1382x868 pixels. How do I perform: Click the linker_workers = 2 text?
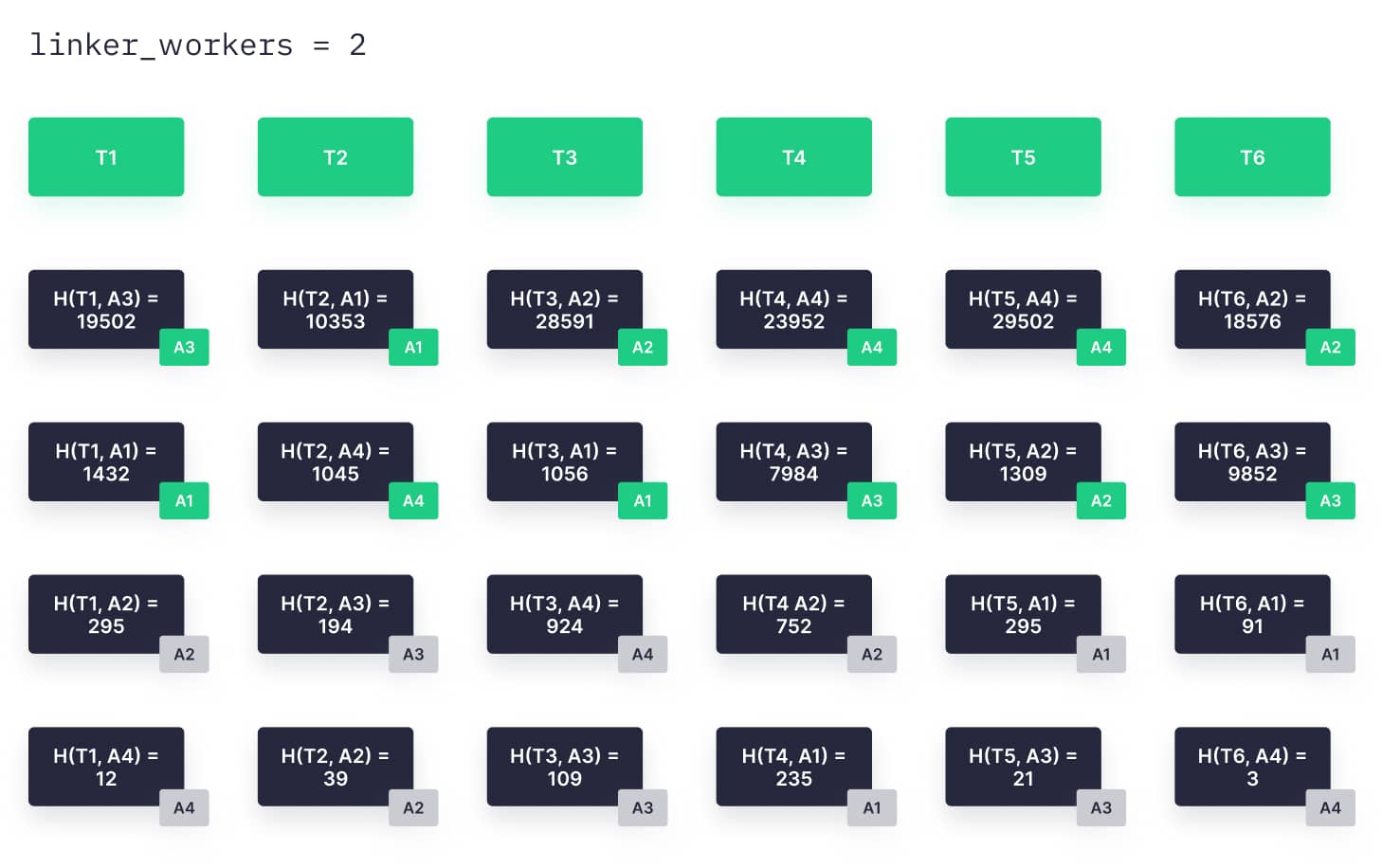(198, 45)
